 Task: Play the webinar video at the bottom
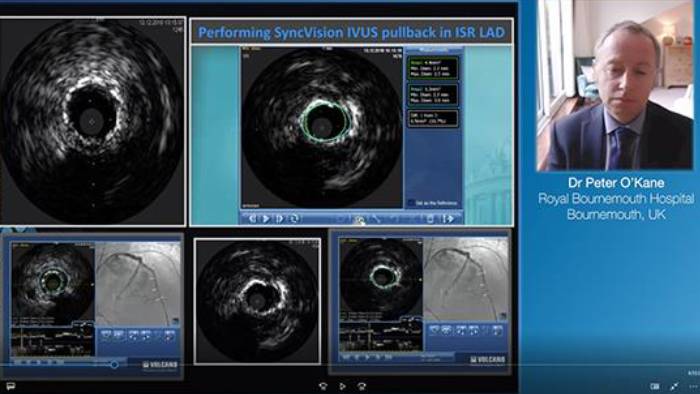point(342,386)
